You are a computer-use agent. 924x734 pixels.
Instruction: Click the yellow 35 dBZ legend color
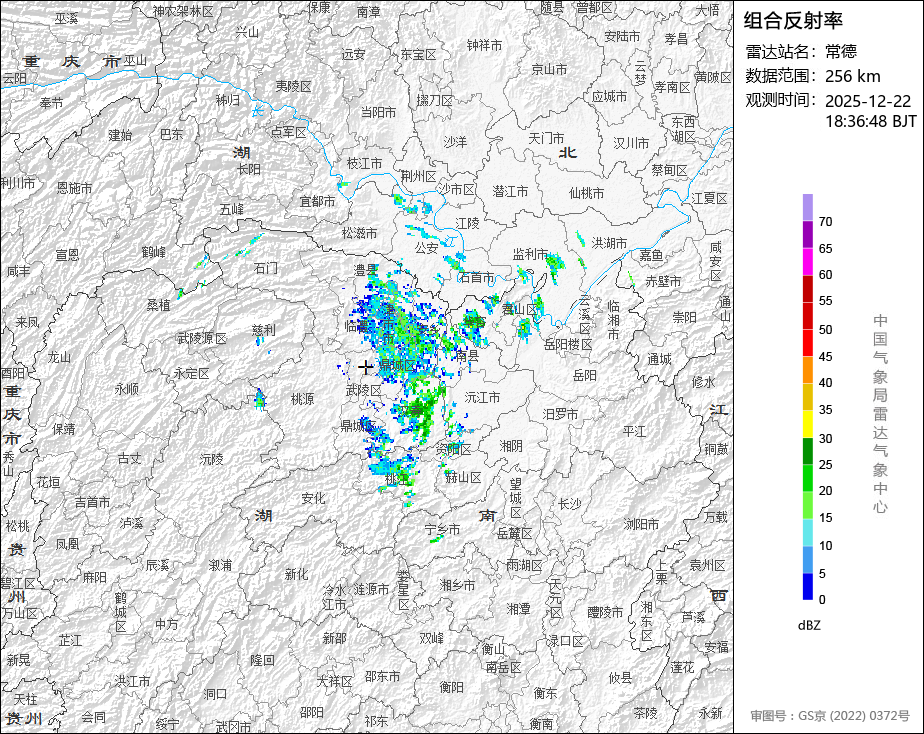[x=807, y=423]
